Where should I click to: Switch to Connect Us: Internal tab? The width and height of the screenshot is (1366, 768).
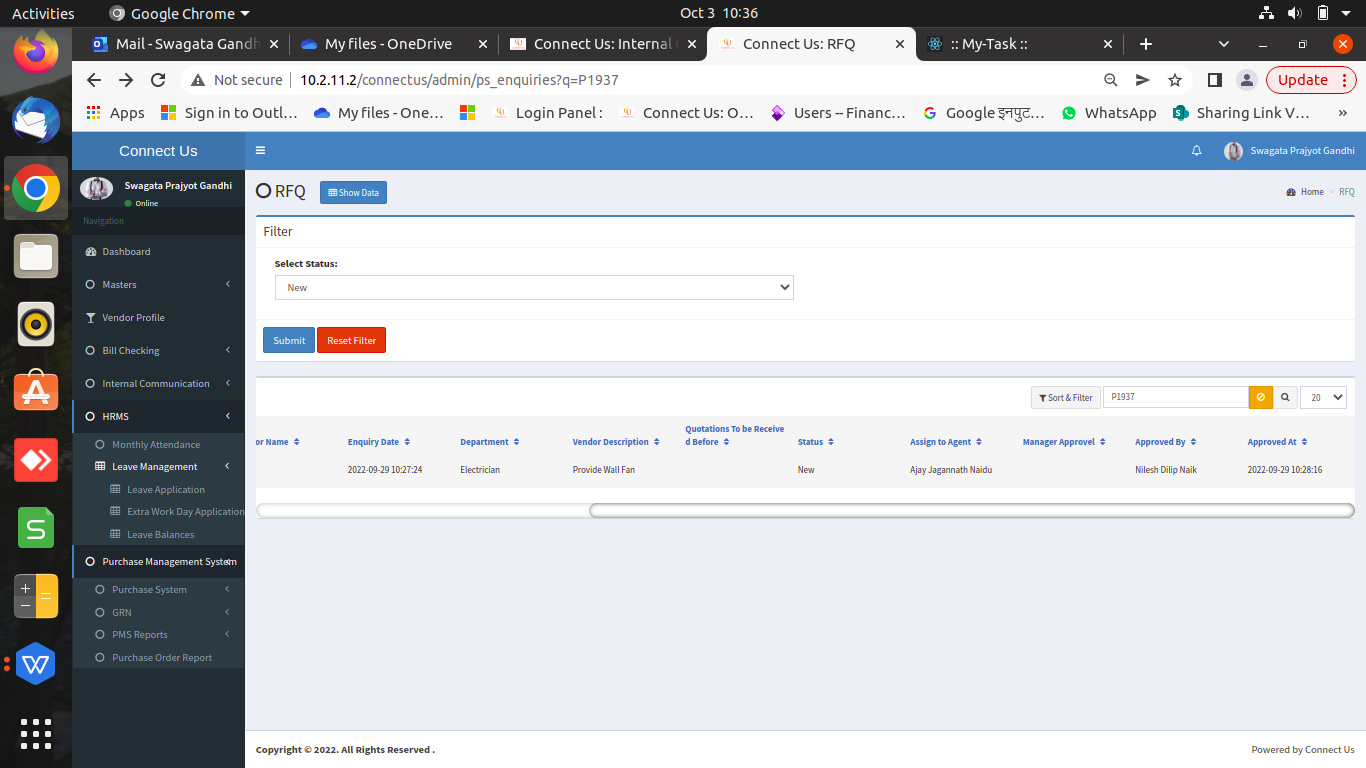click(602, 44)
